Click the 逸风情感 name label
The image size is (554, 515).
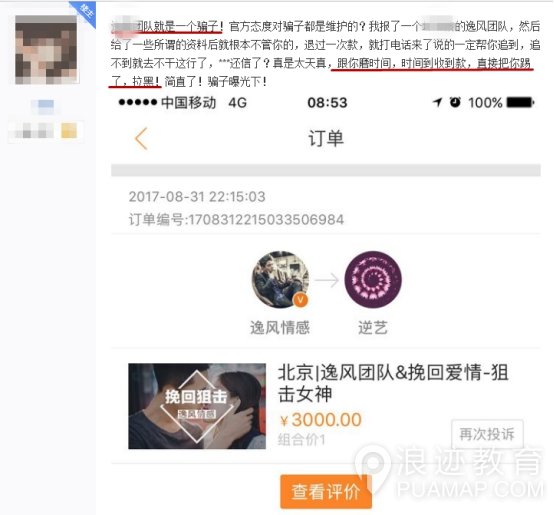[280, 328]
